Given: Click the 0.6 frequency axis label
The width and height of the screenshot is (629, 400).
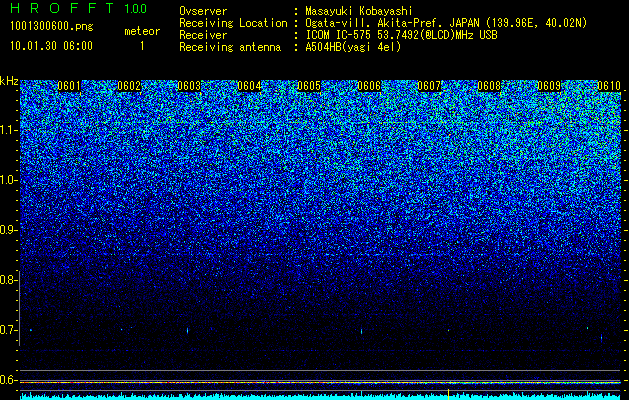Looking at the screenshot, I should [x=9, y=380].
